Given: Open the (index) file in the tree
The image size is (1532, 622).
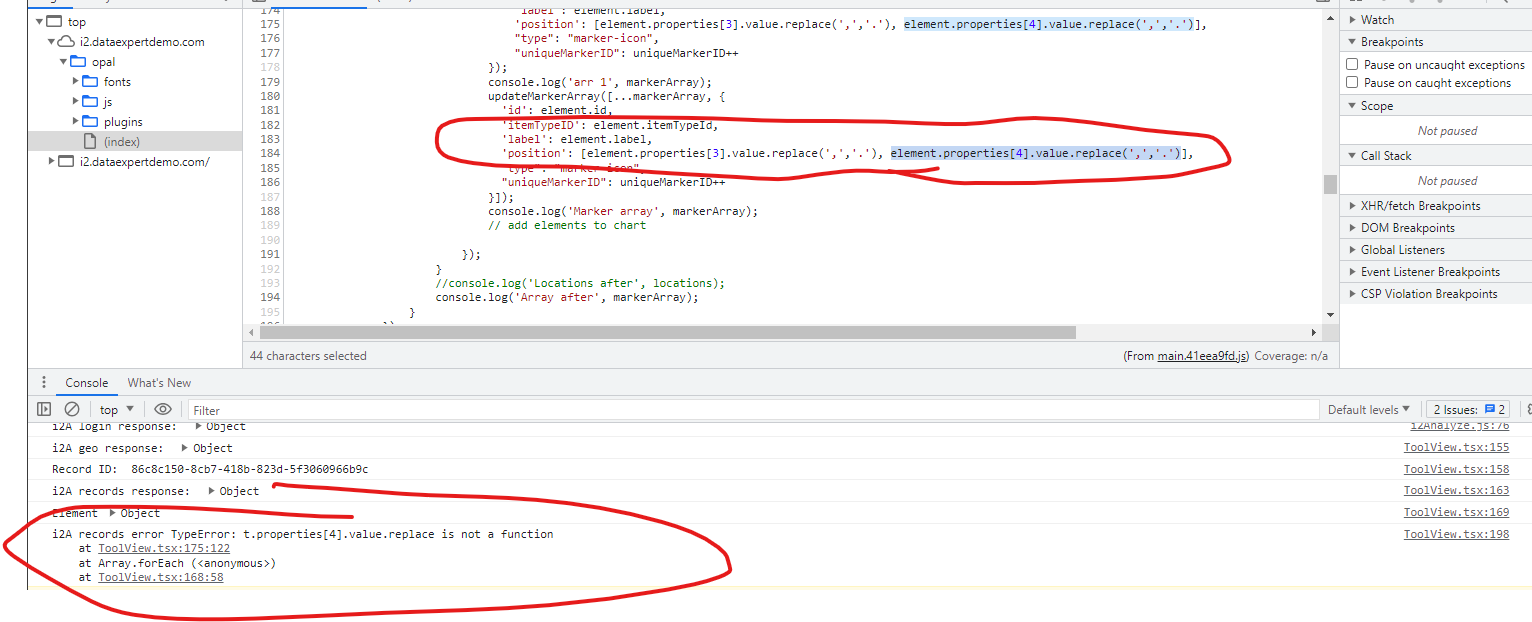Looking at the screenshot, I should (122, 141).
